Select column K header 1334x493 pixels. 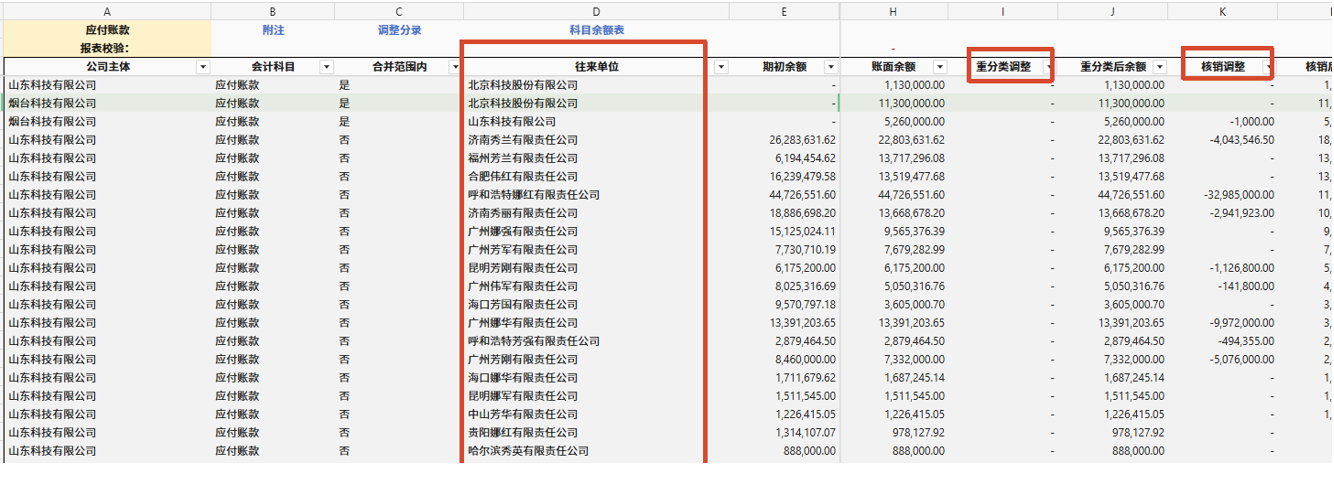click(1223, 11)
